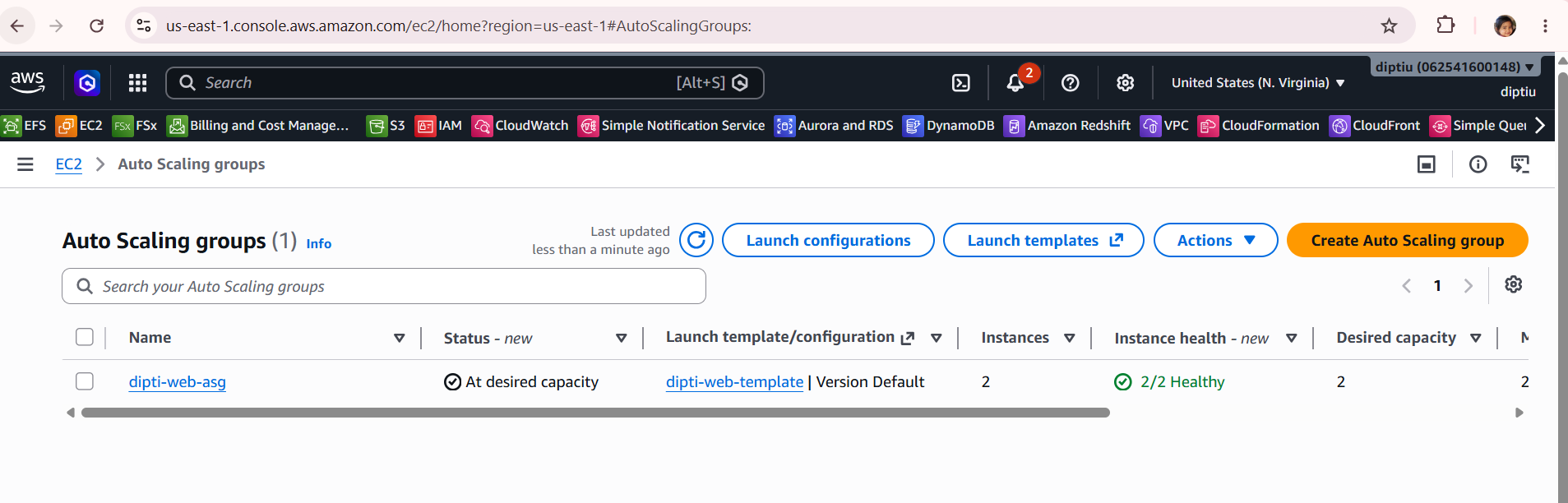Image resolution: width=1568 pixels, height=503 pixels.
Task: Click the browser address bar URL
Action: tap(458, 25)
